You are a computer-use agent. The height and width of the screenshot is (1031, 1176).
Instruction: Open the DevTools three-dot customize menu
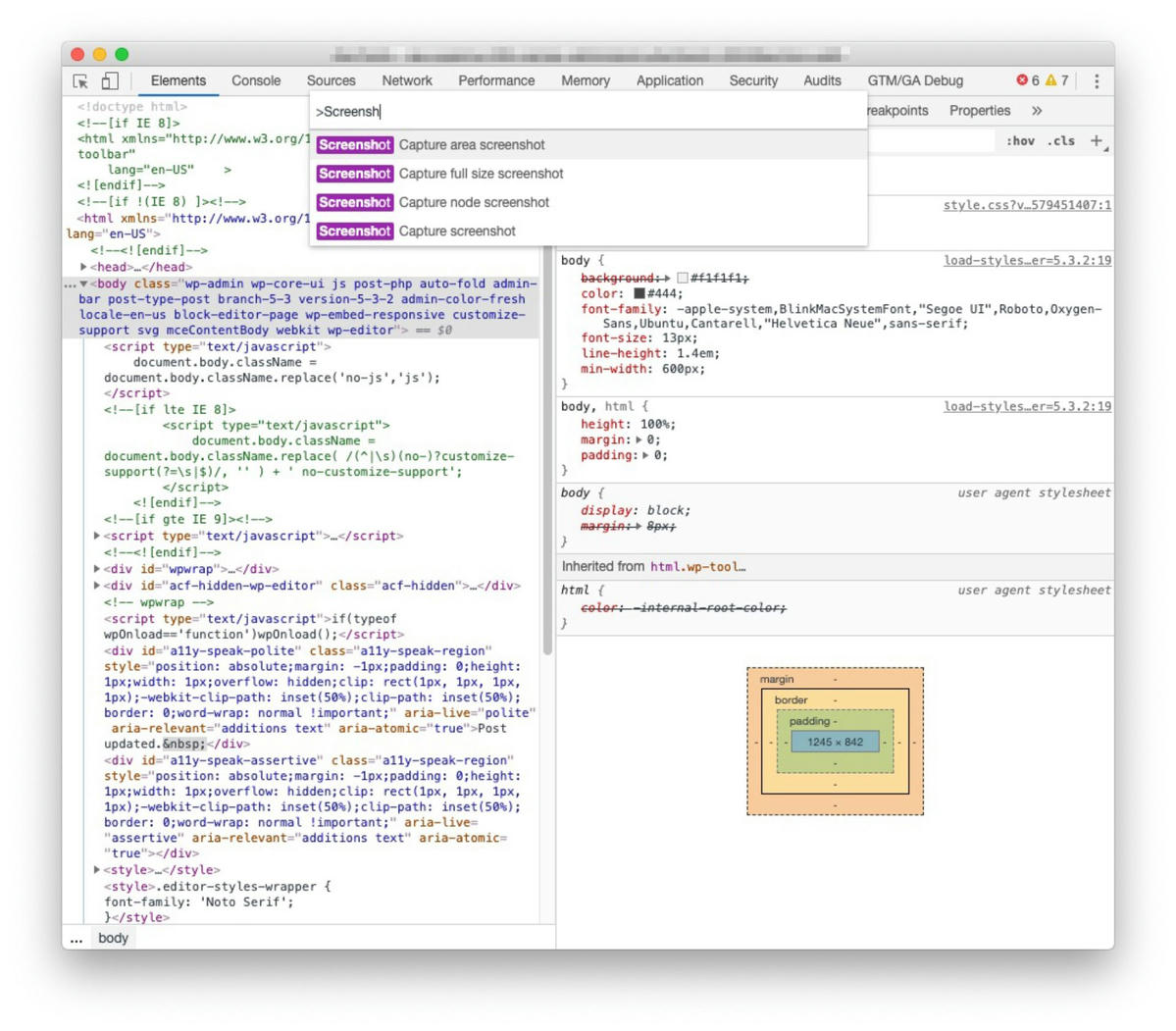tap(1097, 81)
